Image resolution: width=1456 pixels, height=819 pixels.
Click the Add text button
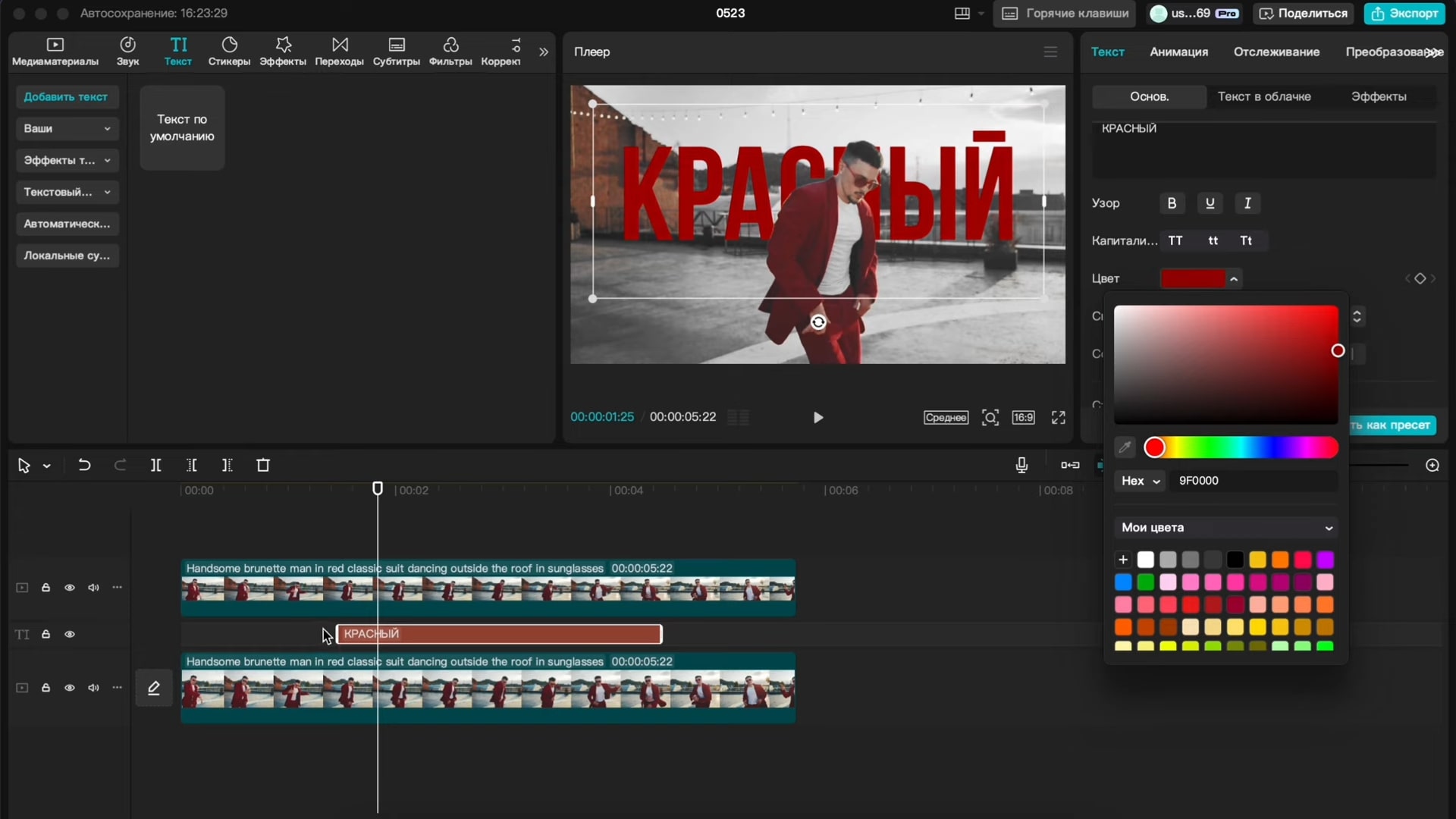click(66, 96)
